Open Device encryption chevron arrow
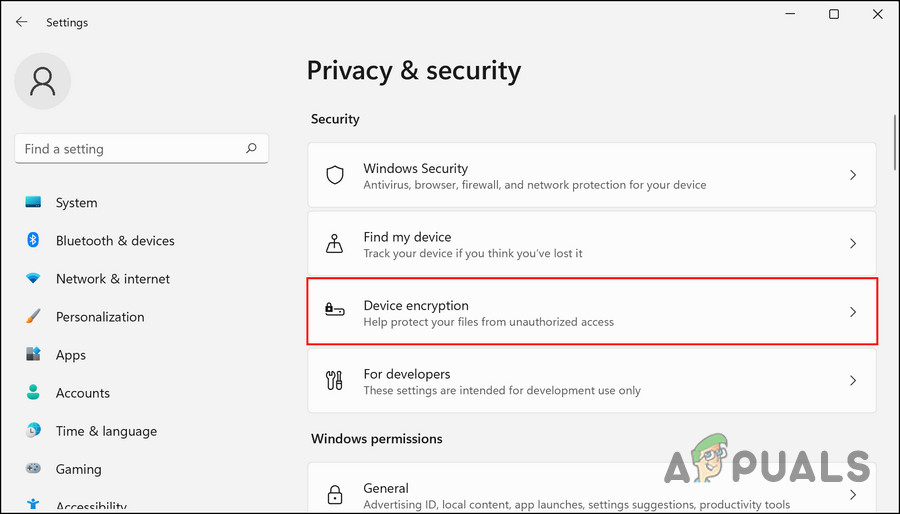Screen dimensions: 900x514 point(853,312)
